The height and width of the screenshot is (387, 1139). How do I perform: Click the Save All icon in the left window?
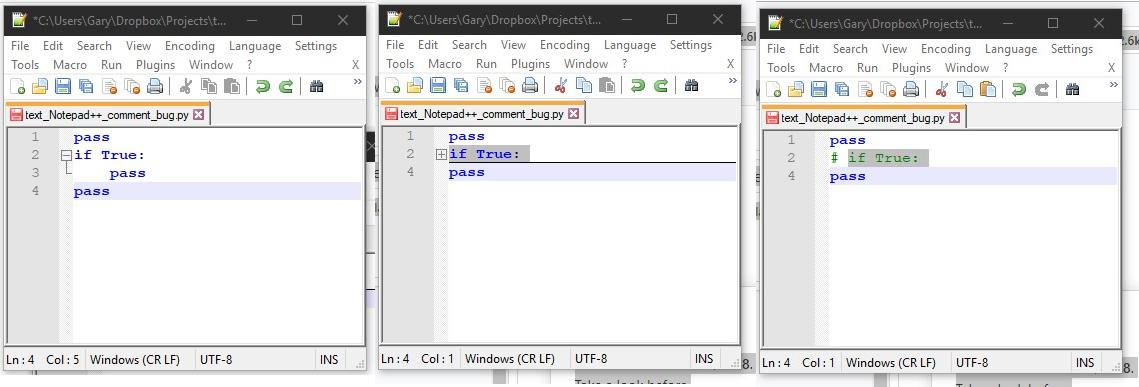86,86
